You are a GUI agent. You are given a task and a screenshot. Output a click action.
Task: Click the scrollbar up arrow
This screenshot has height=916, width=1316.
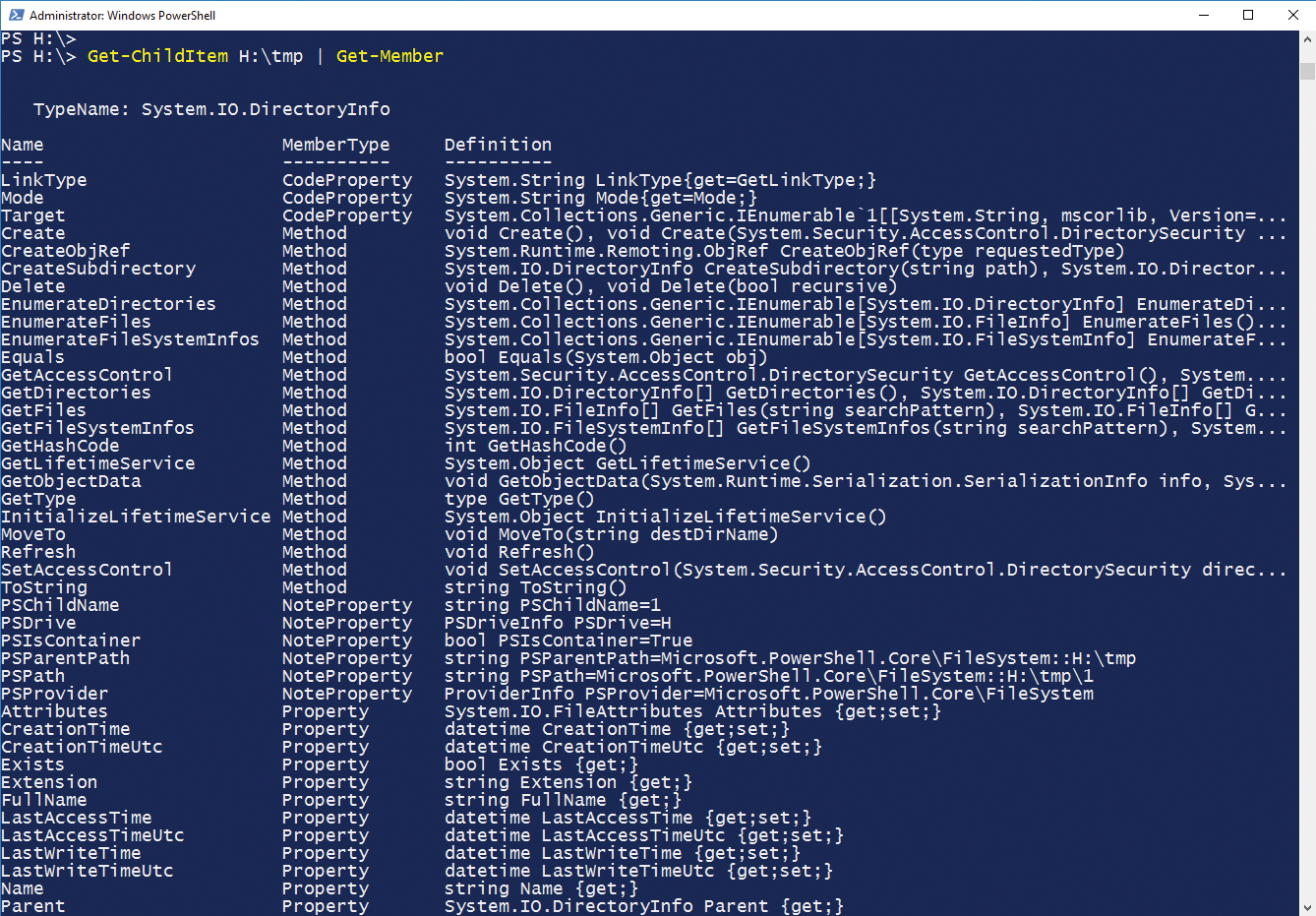(x=1307, y=39)
